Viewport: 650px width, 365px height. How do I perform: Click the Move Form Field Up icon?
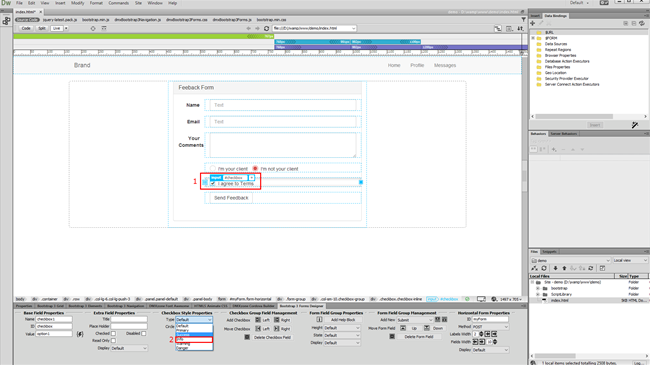click(403, 328)
